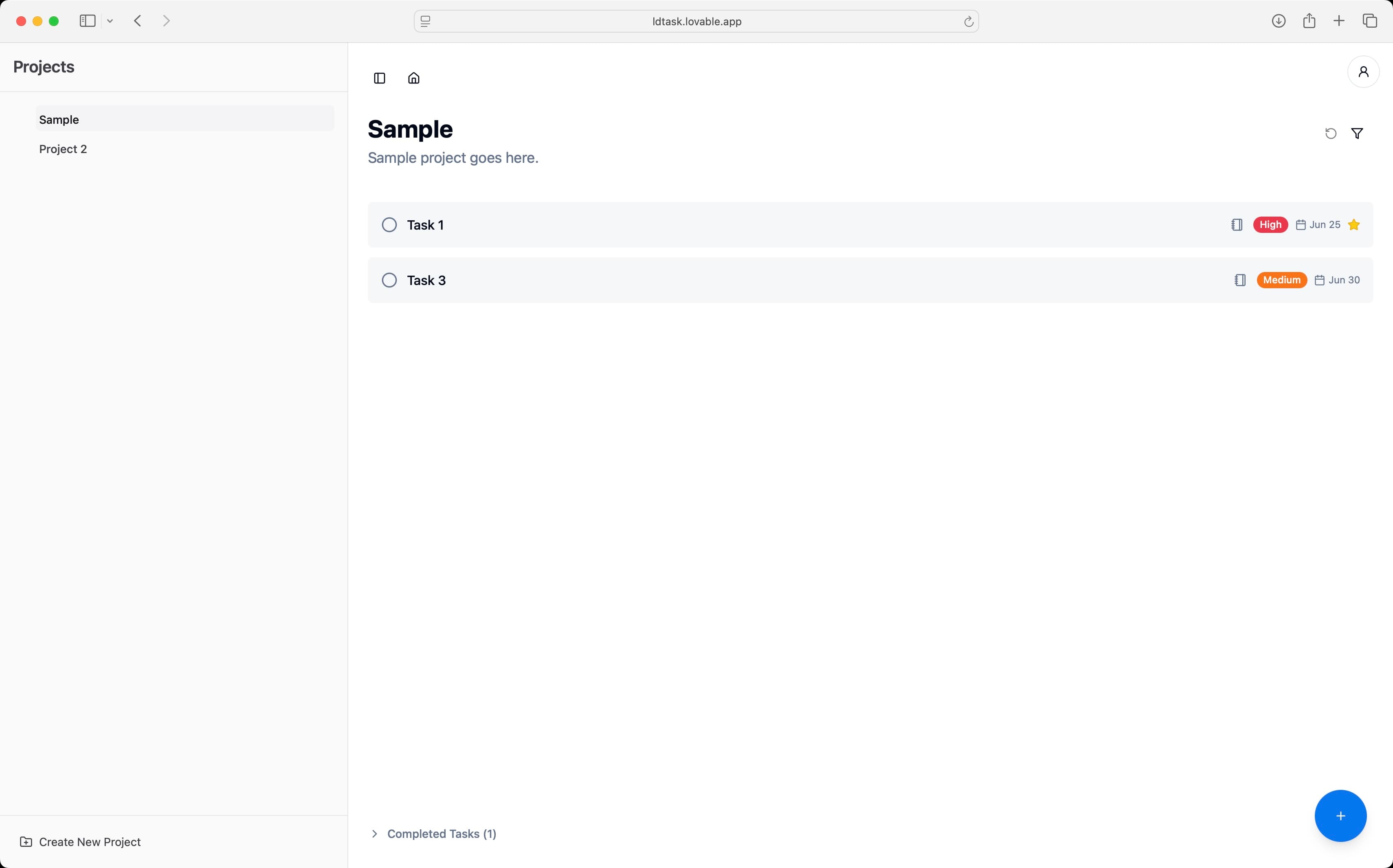This screenshot has width=1393, height=868.
Task: Click the page settings icon in address bar
Action: click(x=426, y=21)
